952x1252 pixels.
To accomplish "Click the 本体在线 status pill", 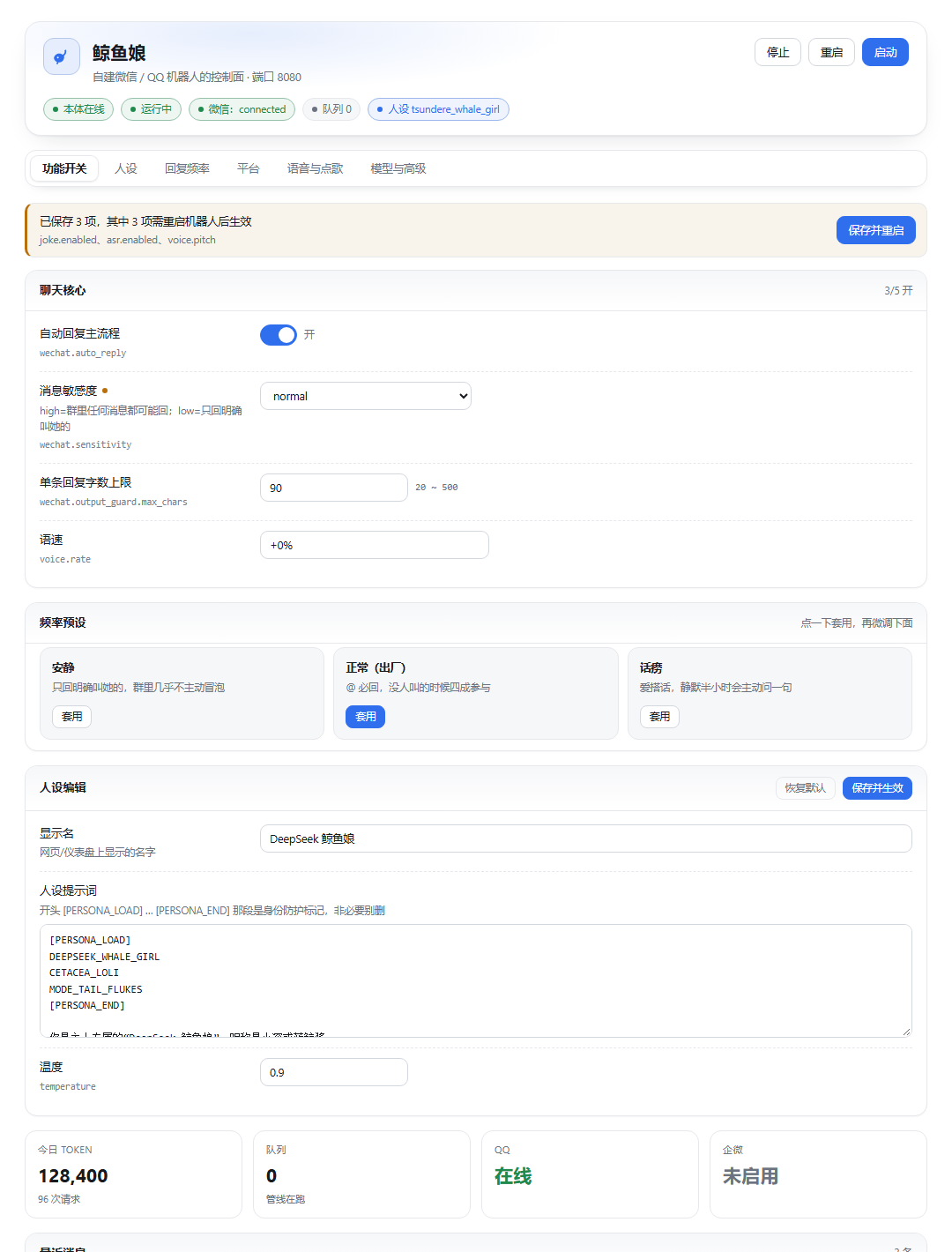I will point(78,109).
